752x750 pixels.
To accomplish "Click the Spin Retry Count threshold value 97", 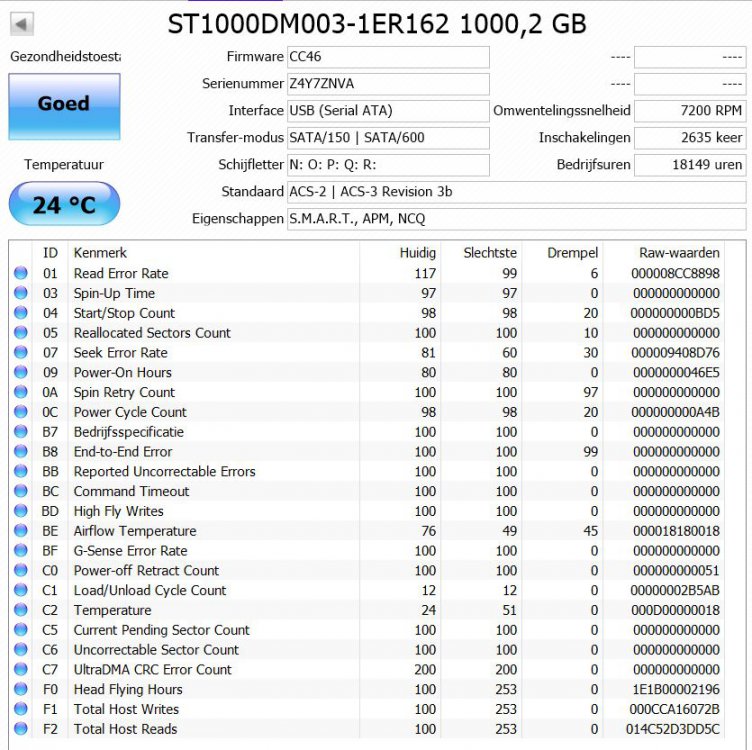I will 590,392.
